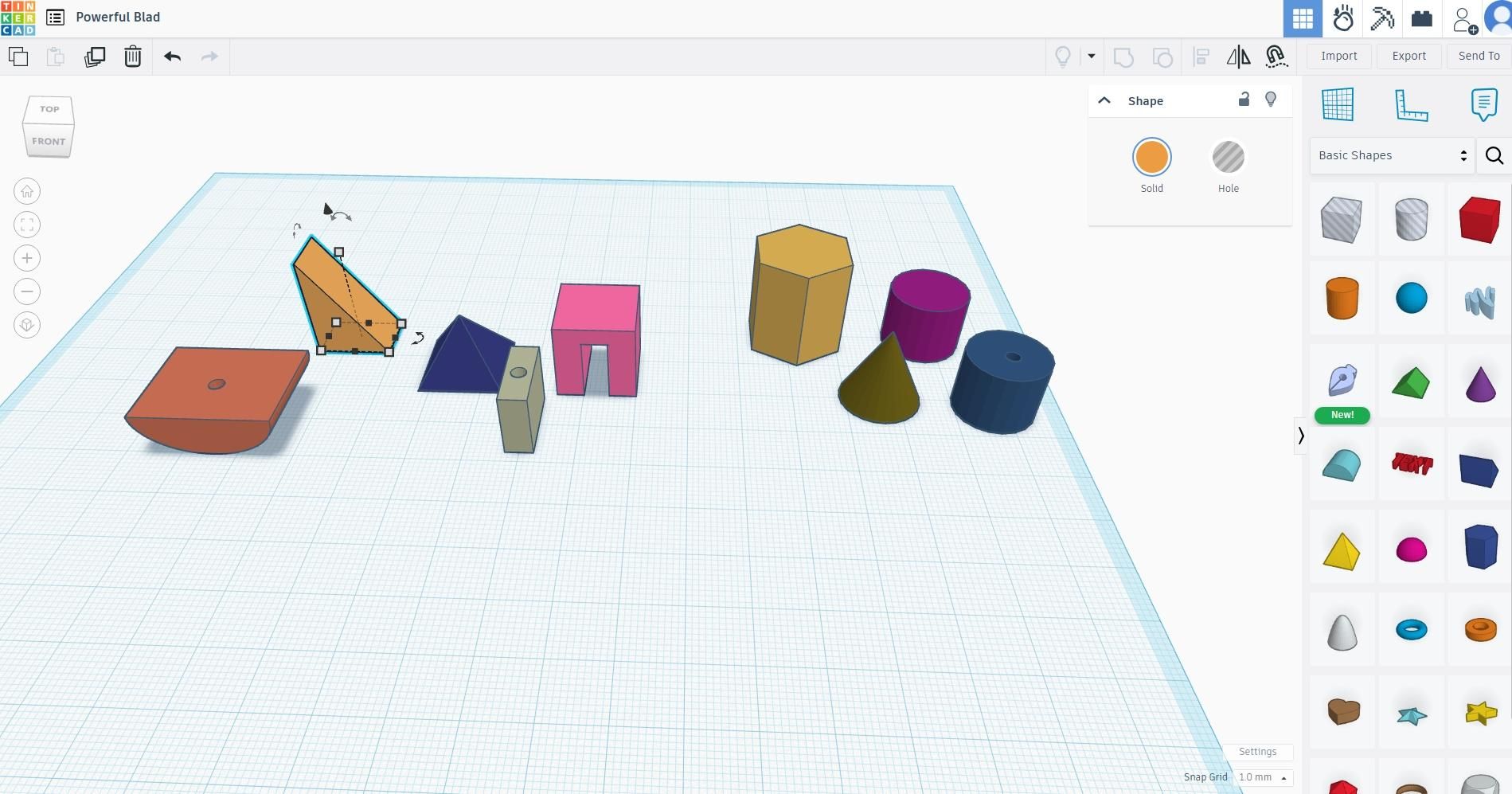Click the Zoom in button
Viewport: 1512px width, 794px height.
pos(27,258)
